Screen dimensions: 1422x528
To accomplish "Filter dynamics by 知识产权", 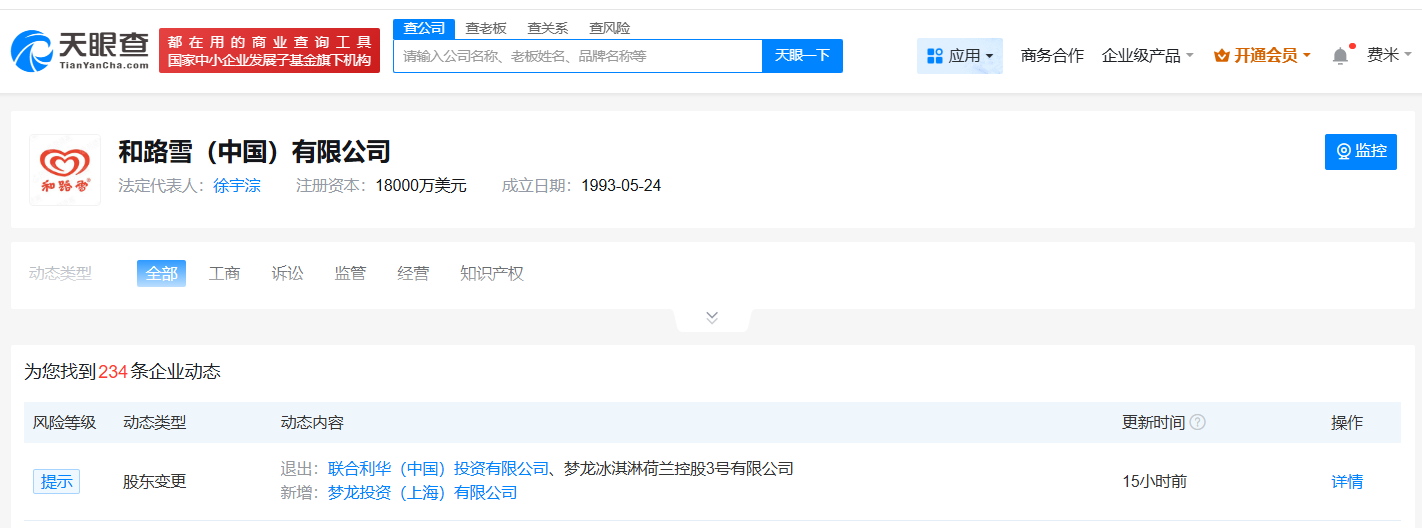I will tap(492, 273).
